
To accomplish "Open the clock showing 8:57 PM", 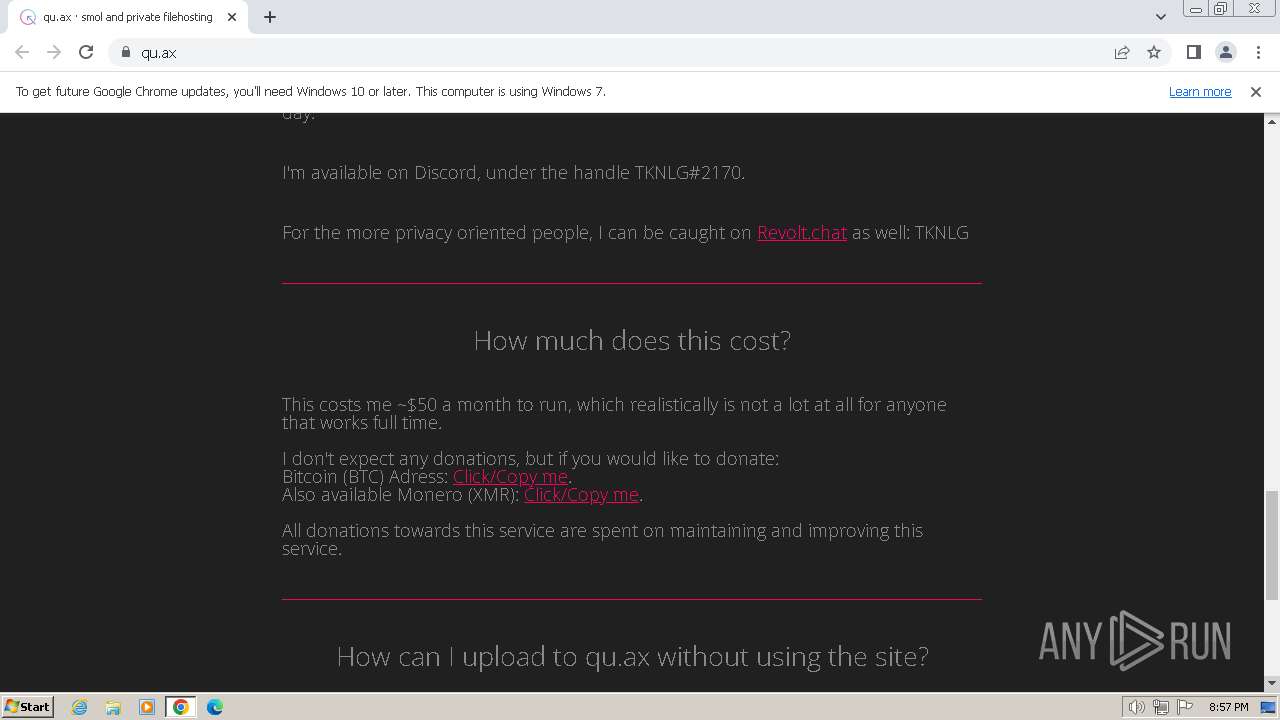I will [1228, 707].
